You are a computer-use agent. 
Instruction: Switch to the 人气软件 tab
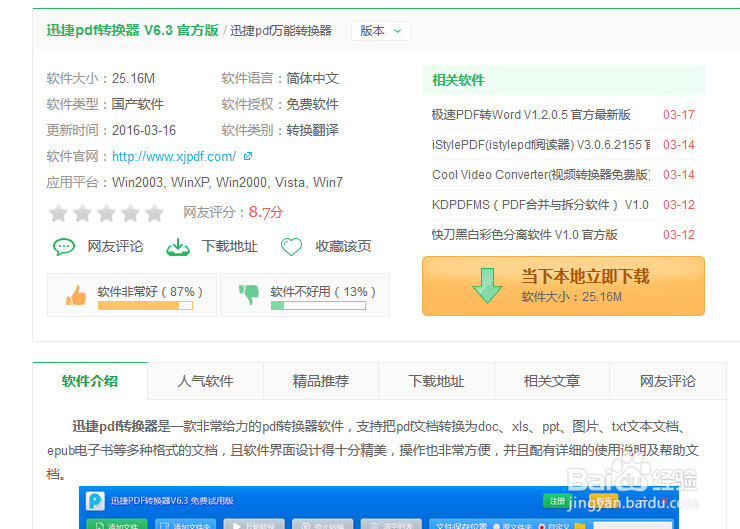click(x=205, y=381)
